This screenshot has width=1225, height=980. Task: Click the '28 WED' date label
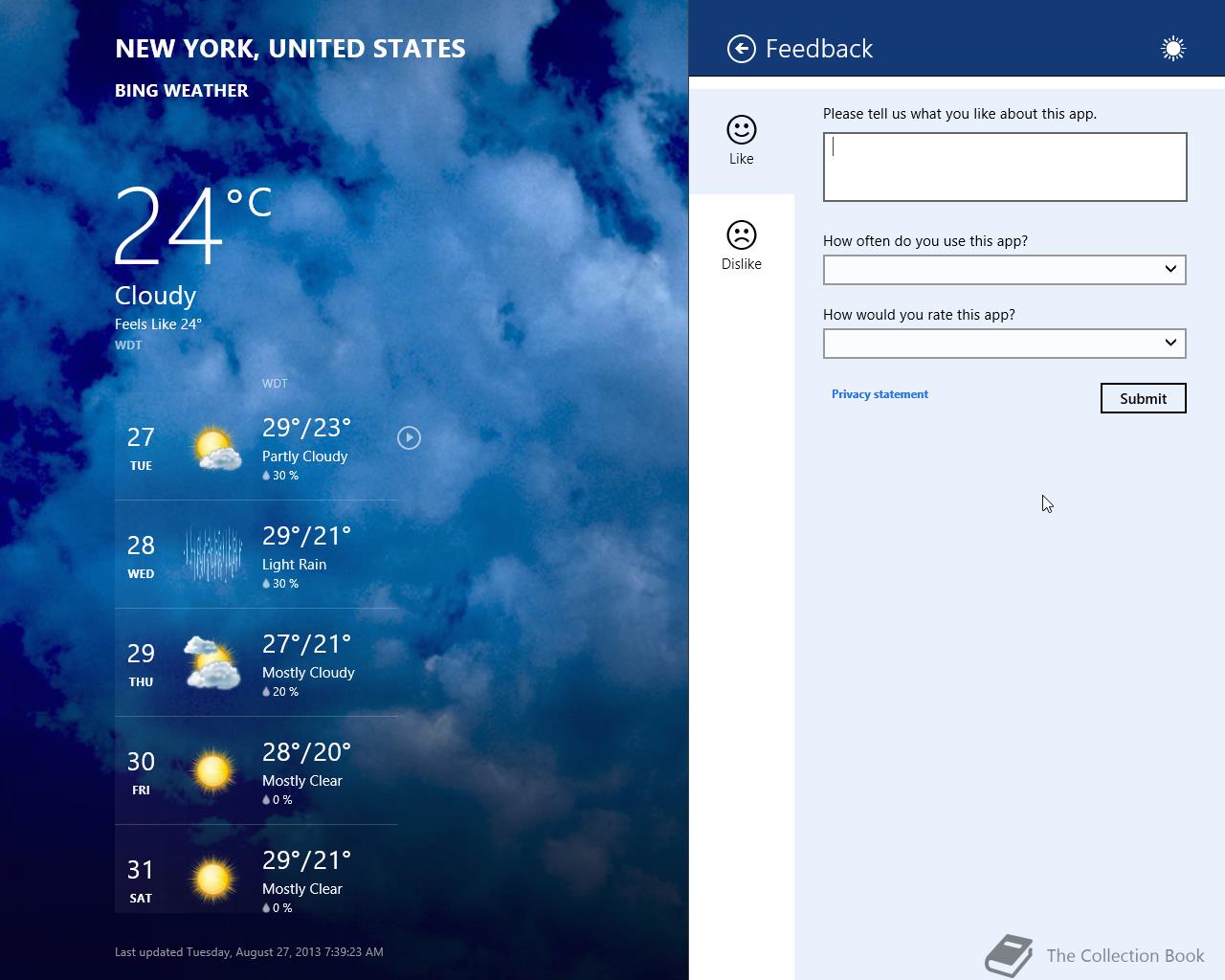tap(141, 556)
